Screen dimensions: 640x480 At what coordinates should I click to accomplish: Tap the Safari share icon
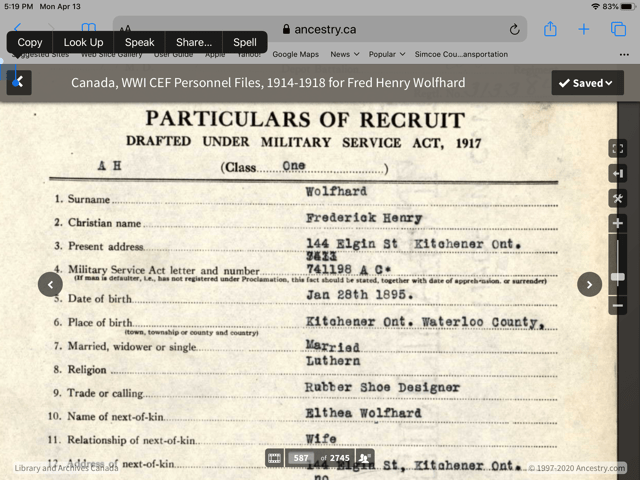pos(550,30)
